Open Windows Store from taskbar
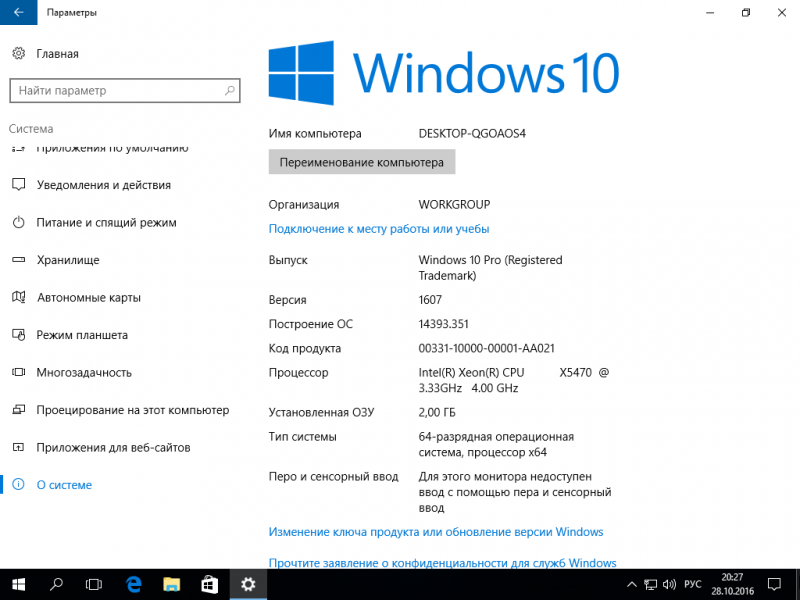The width and height of the screenshot is (800, 600). 210,585
